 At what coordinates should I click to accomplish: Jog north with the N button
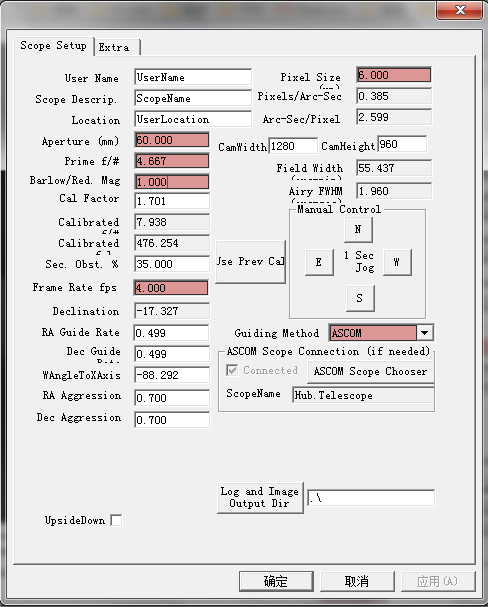358,229
